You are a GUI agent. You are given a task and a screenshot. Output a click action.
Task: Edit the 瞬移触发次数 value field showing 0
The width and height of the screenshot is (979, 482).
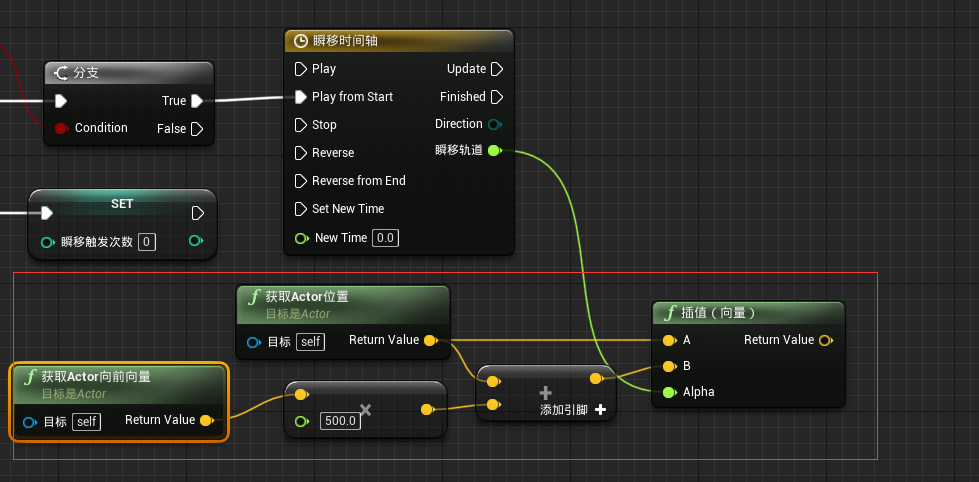click(x=147, y=242)
